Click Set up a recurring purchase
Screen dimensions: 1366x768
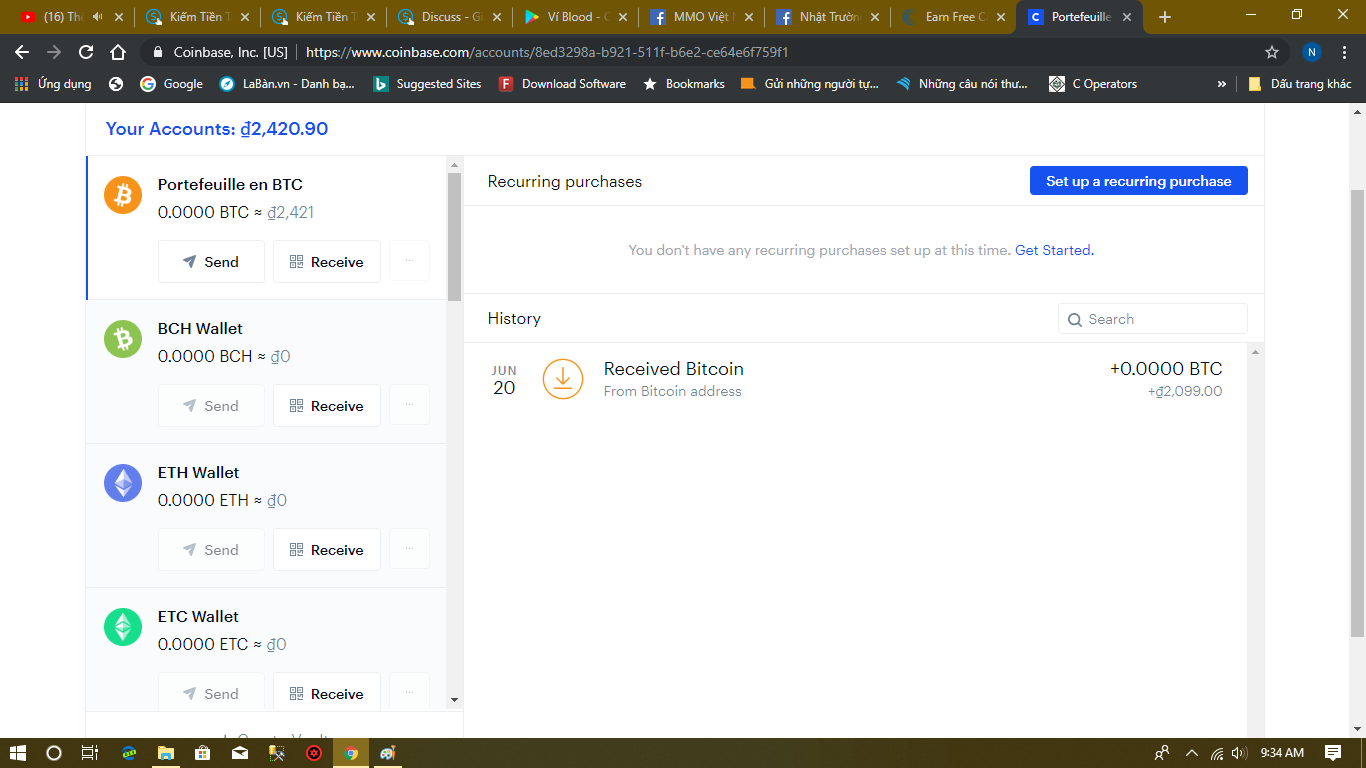pyautogui.click(x=1139, y=181)
